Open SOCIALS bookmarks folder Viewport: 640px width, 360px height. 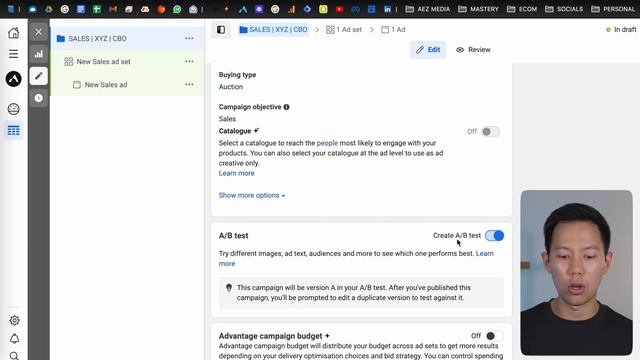pyautogui.click(x=564, y=9)
